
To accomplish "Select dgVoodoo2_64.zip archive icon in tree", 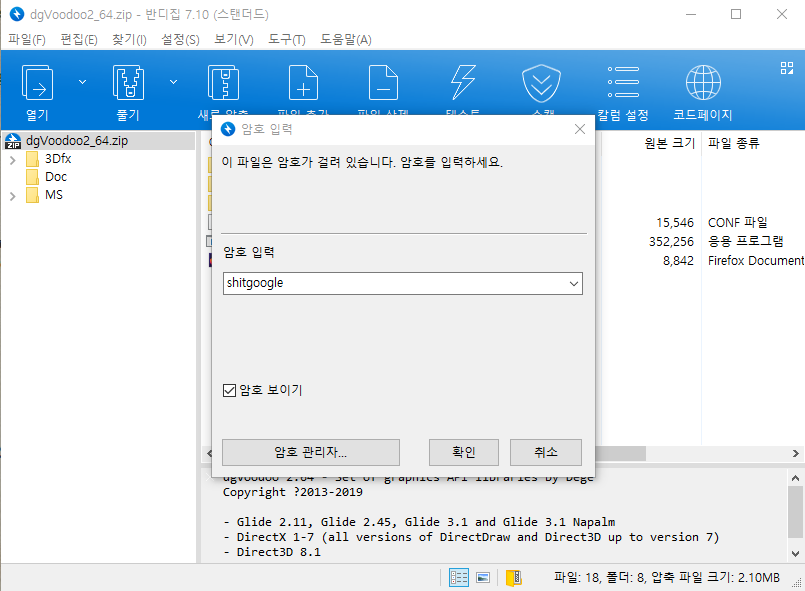I will [13, 141].
